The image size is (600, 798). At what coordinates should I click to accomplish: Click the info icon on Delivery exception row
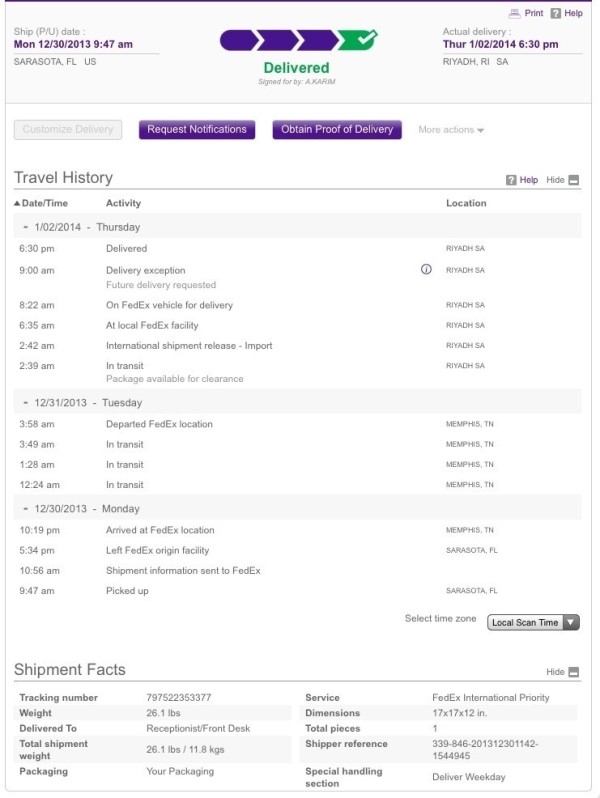[x=426, y=270]
